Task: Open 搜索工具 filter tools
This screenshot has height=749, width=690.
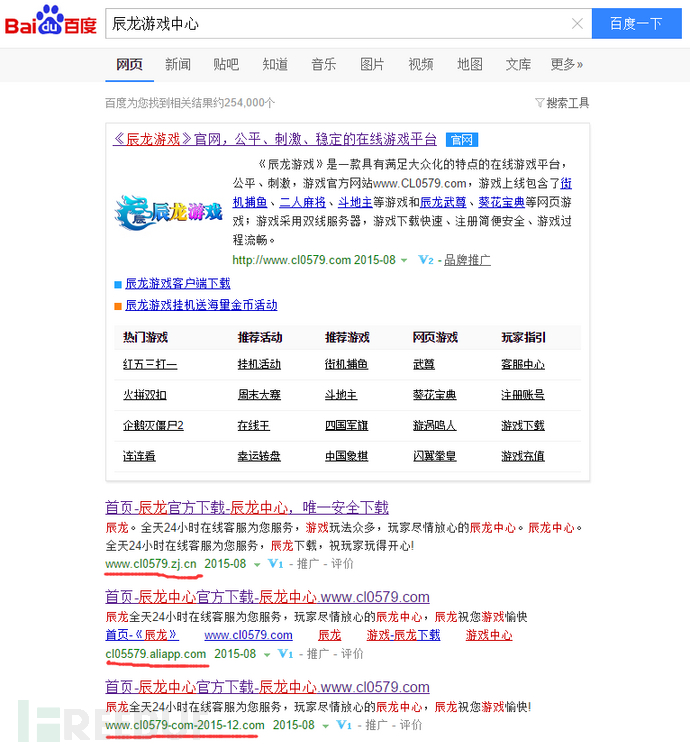Action: tap(562, 103)
